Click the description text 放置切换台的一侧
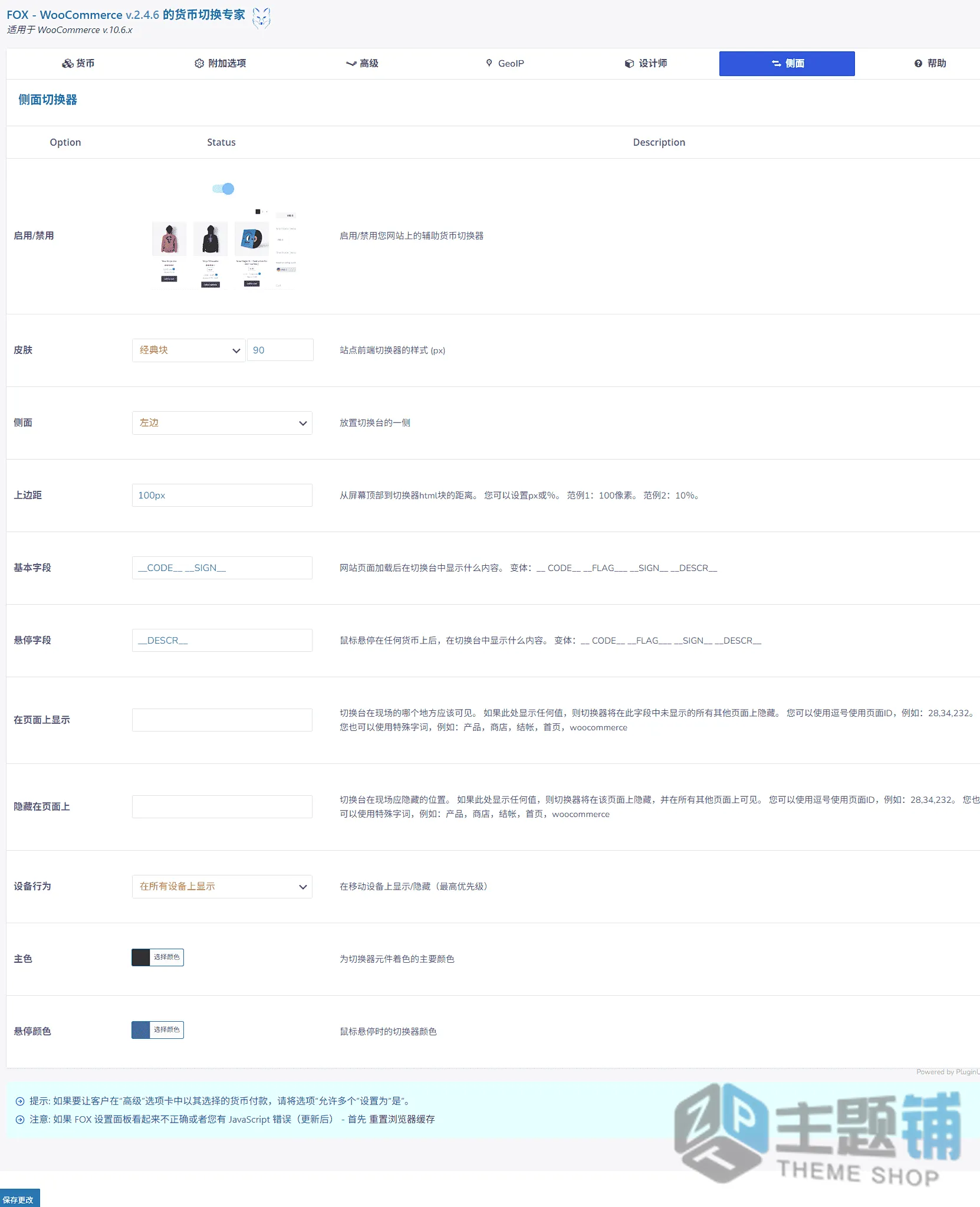Screen dimensions: 980x1207 coord(375,423)
